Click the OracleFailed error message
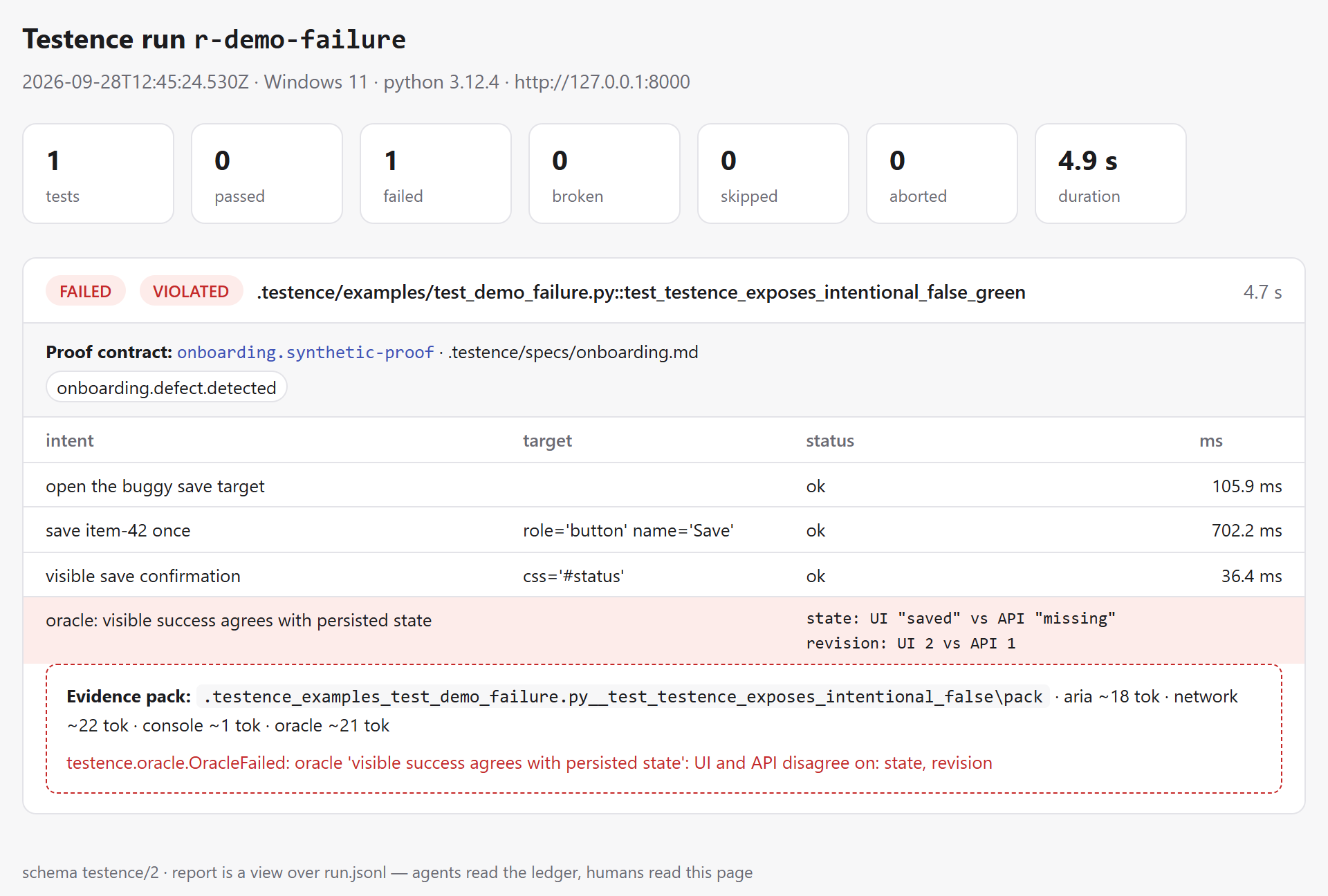This screenshot has height=896, width=1328. (x=529, y=763)
